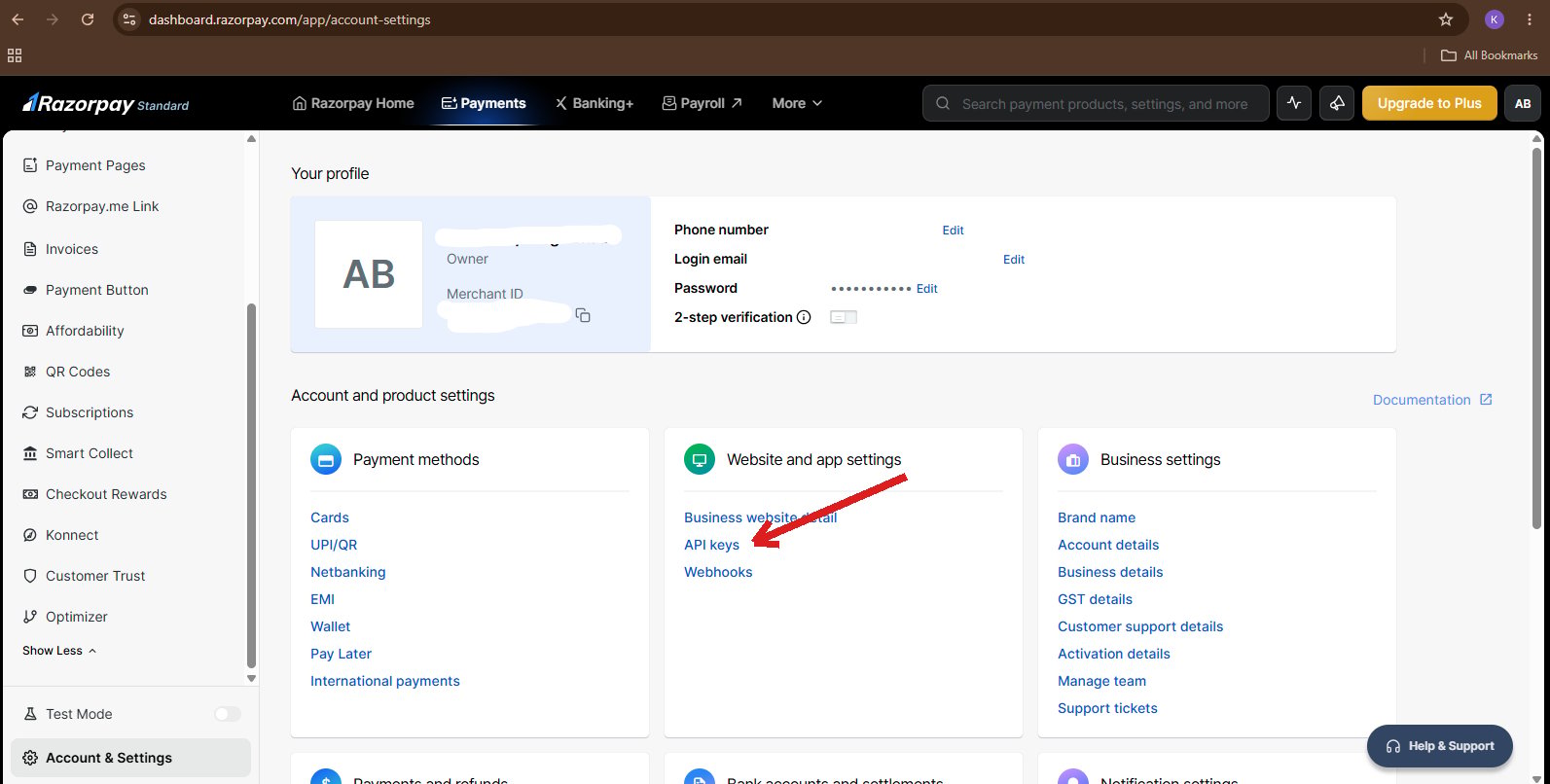
Task: Click the Affordability sidebar icon
Action: click(x=30, y=331)
